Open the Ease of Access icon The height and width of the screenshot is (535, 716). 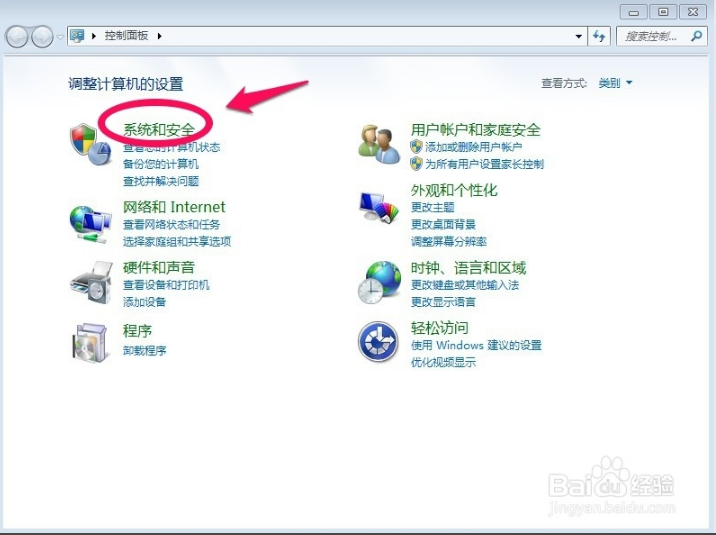379,343
